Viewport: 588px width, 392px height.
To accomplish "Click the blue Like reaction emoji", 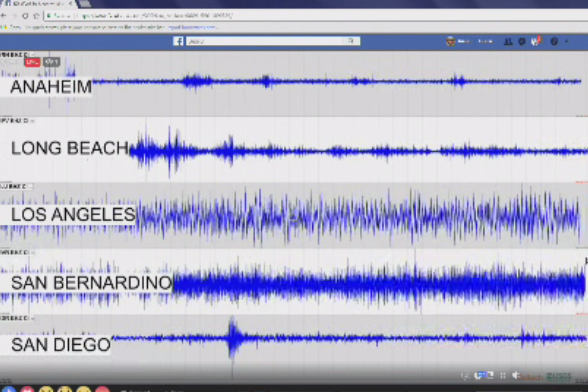I will coord(8,389).
